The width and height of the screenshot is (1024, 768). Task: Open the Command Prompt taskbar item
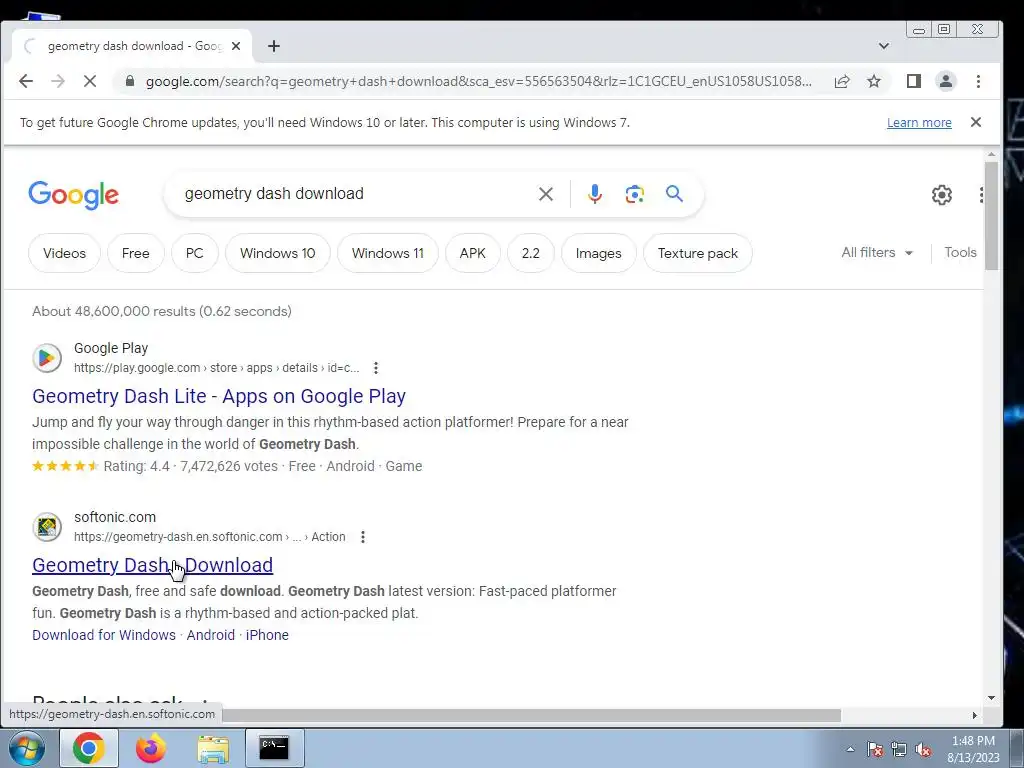(x=274, y=748)
